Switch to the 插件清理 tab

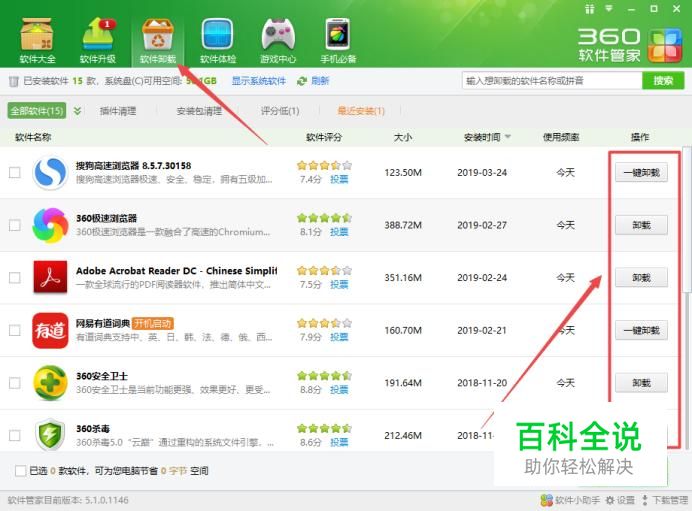[118, 111]
